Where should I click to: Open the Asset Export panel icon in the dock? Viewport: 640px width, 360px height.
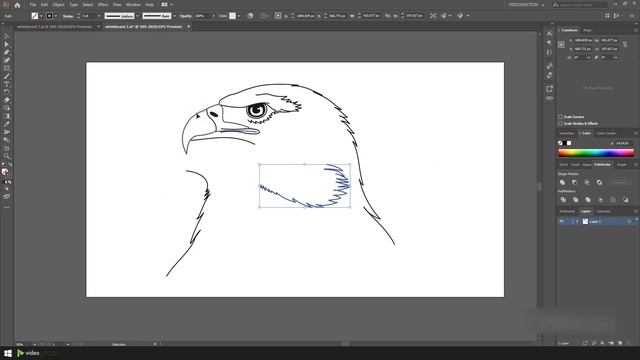click(549, 89)
